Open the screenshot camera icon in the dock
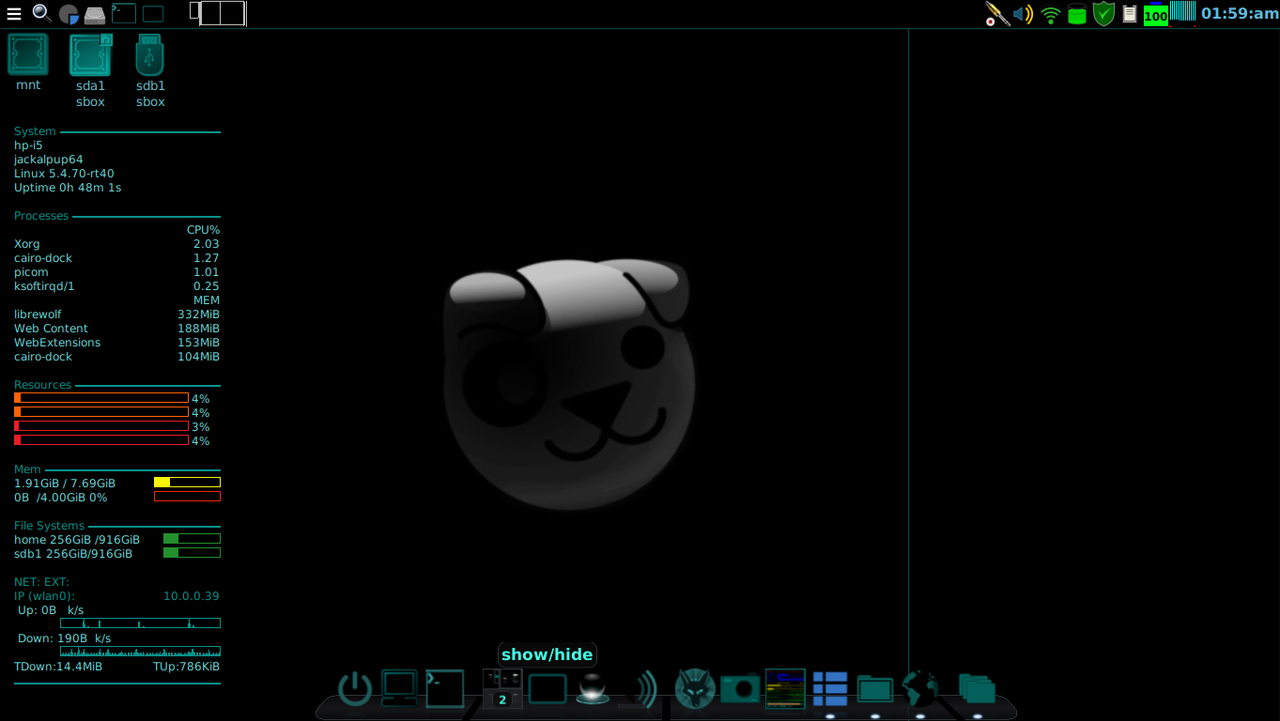The height and width of the screenshot is (721, 1280). (740, 689)
